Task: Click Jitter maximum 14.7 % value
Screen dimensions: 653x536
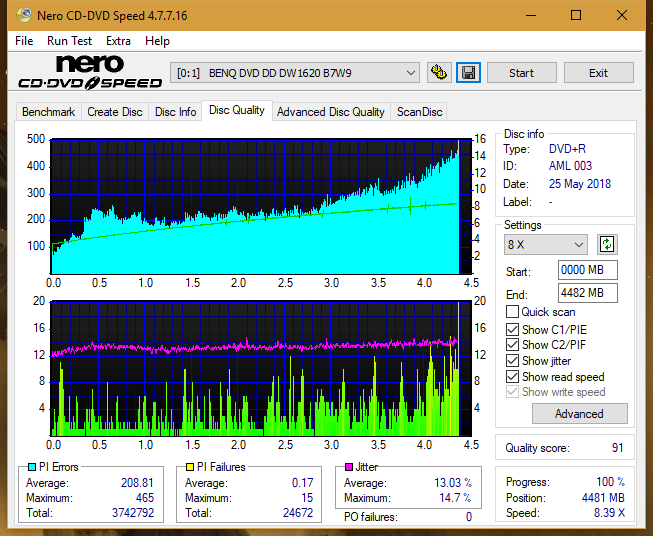Action: coord(455,498)
